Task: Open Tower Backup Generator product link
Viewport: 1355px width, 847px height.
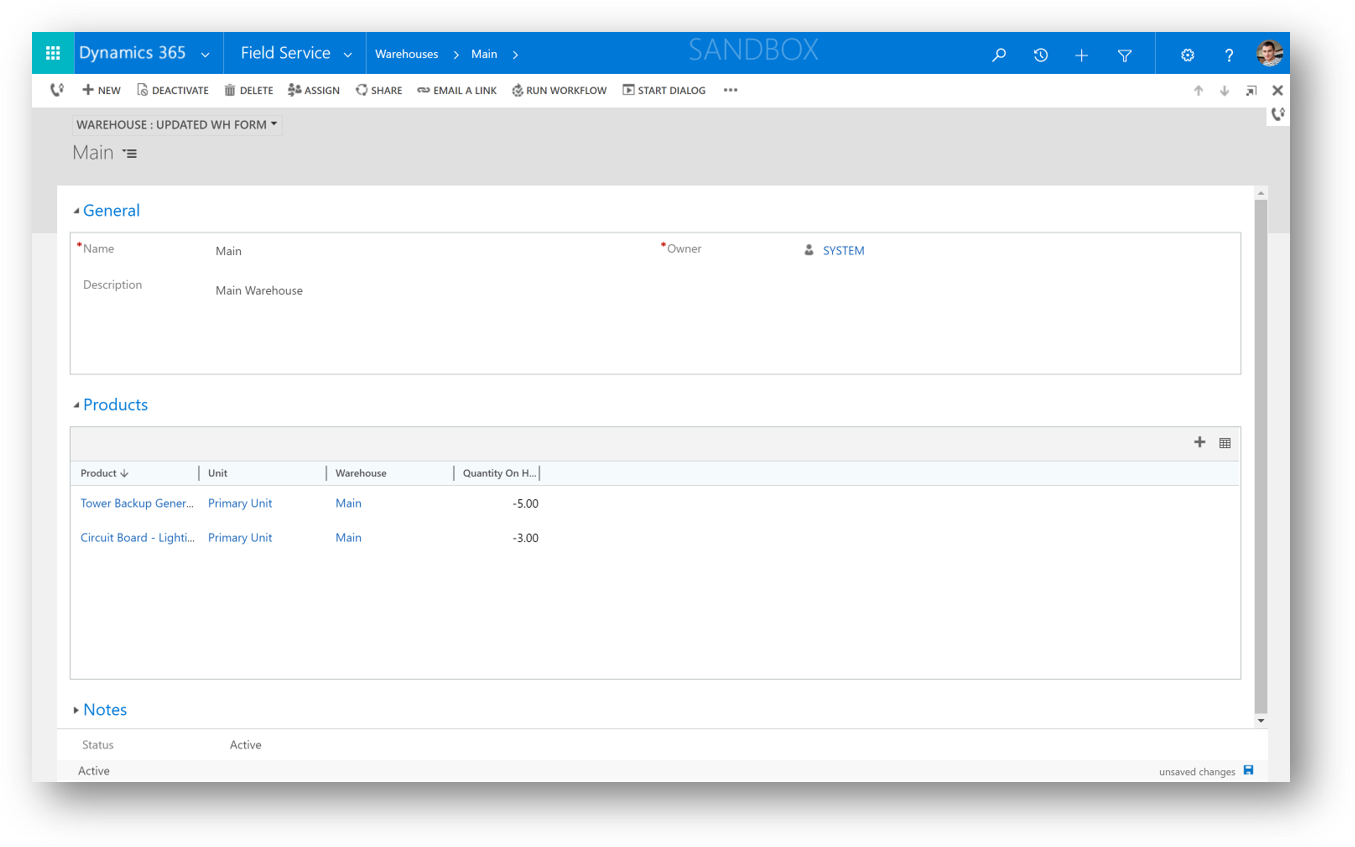Action: click(137, 503)
